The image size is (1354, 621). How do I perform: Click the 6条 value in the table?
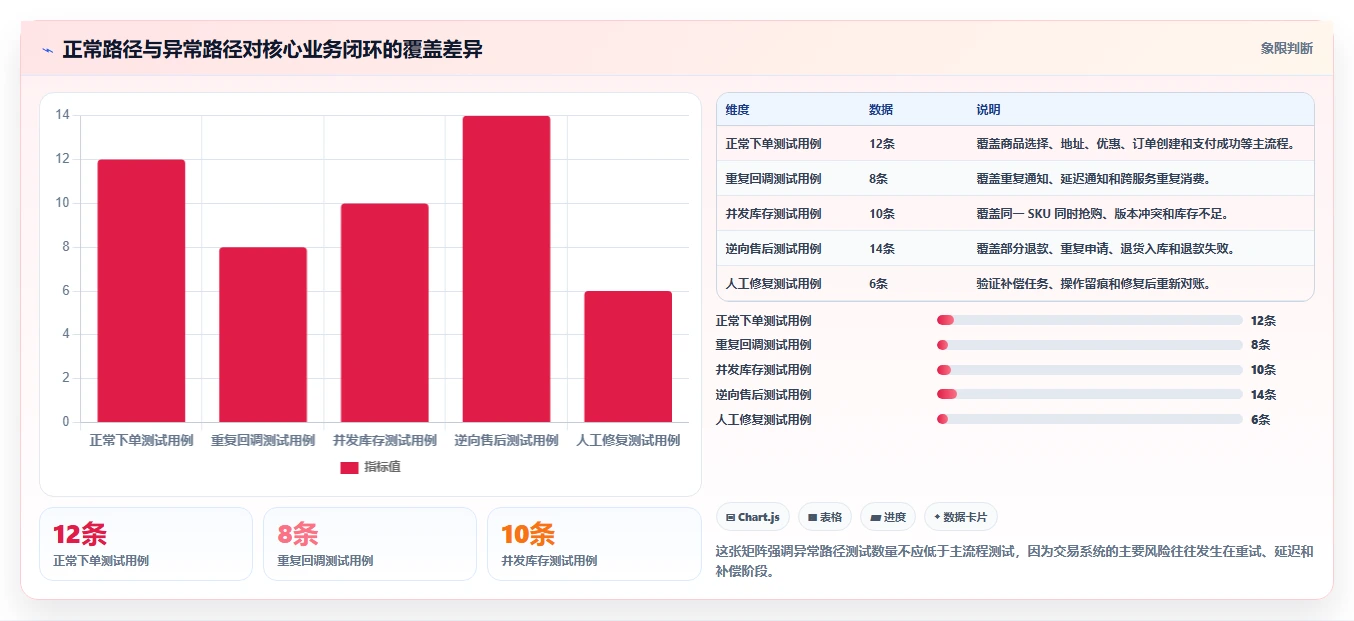879,284
